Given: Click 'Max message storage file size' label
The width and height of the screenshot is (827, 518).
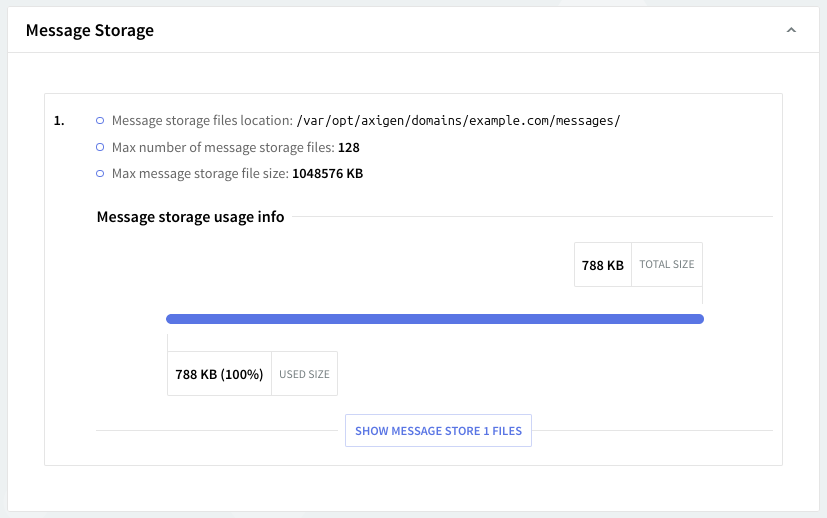Looking at the screenshot, I should coord(200,173).
